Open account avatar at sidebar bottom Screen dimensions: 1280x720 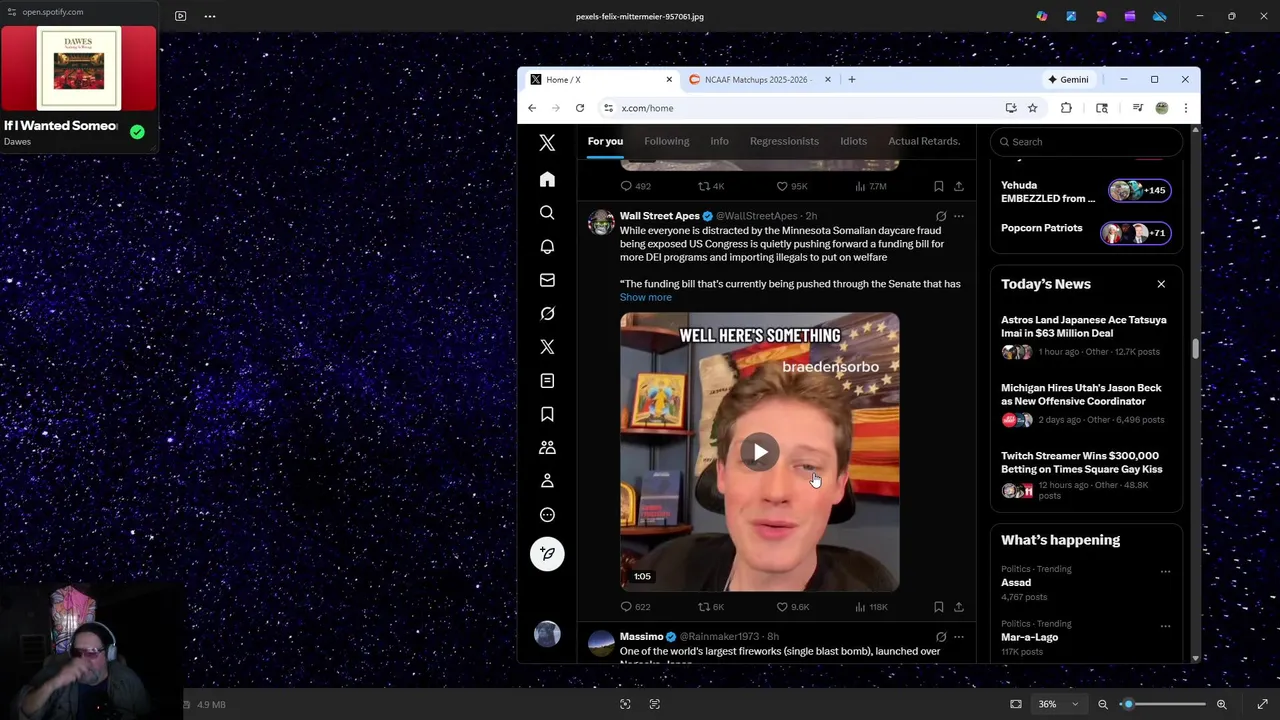pos(547,634)
